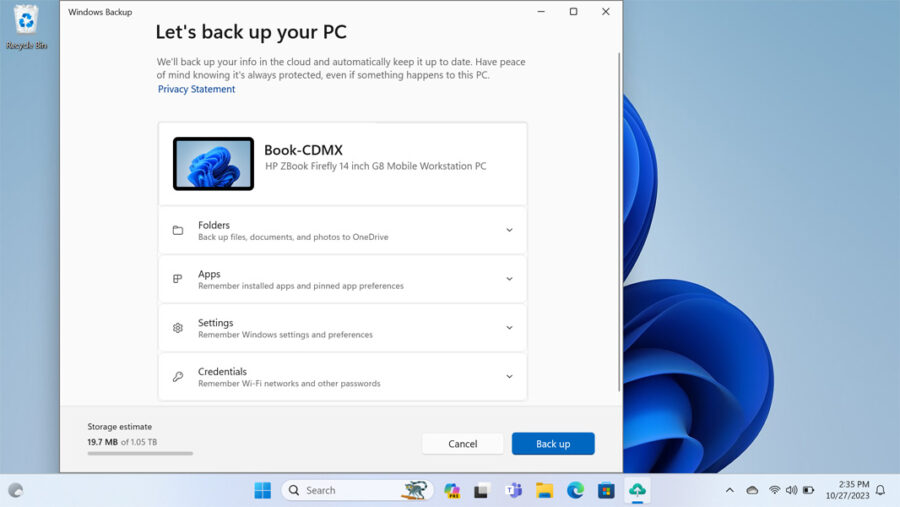
Task: Click OneDrive cloud icon in system tray
Action: [x=752, y=490]
